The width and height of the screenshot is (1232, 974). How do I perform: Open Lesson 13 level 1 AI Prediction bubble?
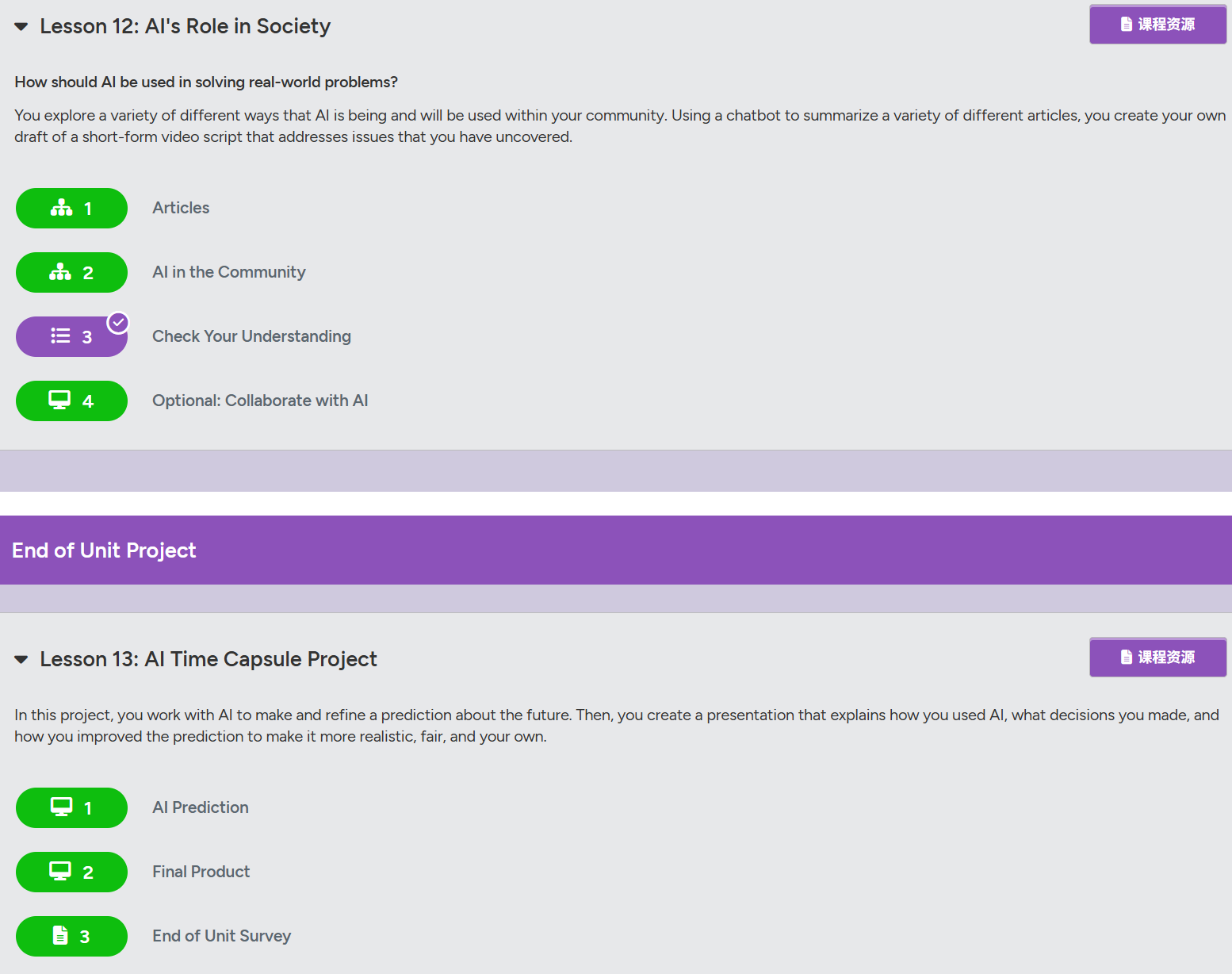71,807
